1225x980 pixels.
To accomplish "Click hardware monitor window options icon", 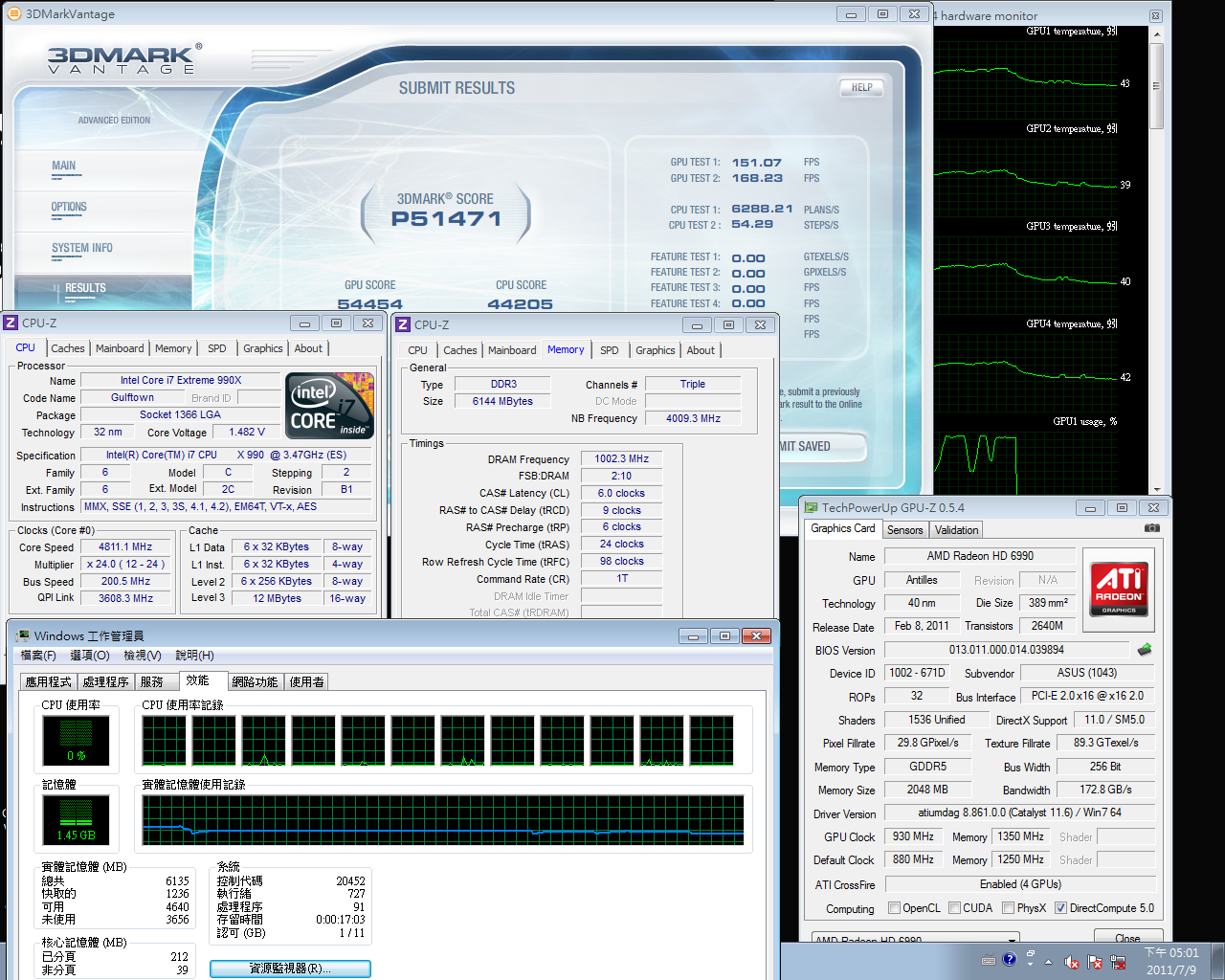I will [x=1155, y=15].
